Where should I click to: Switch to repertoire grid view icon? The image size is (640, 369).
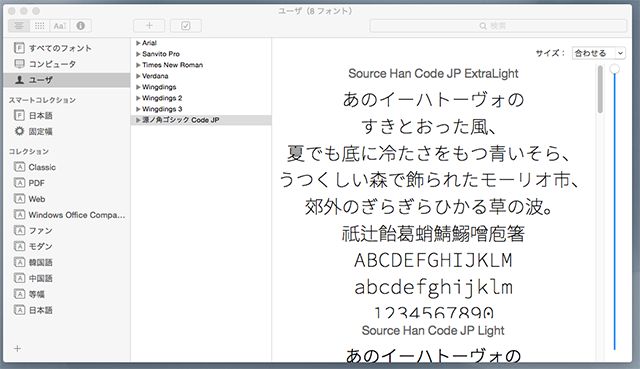point(40,26)
